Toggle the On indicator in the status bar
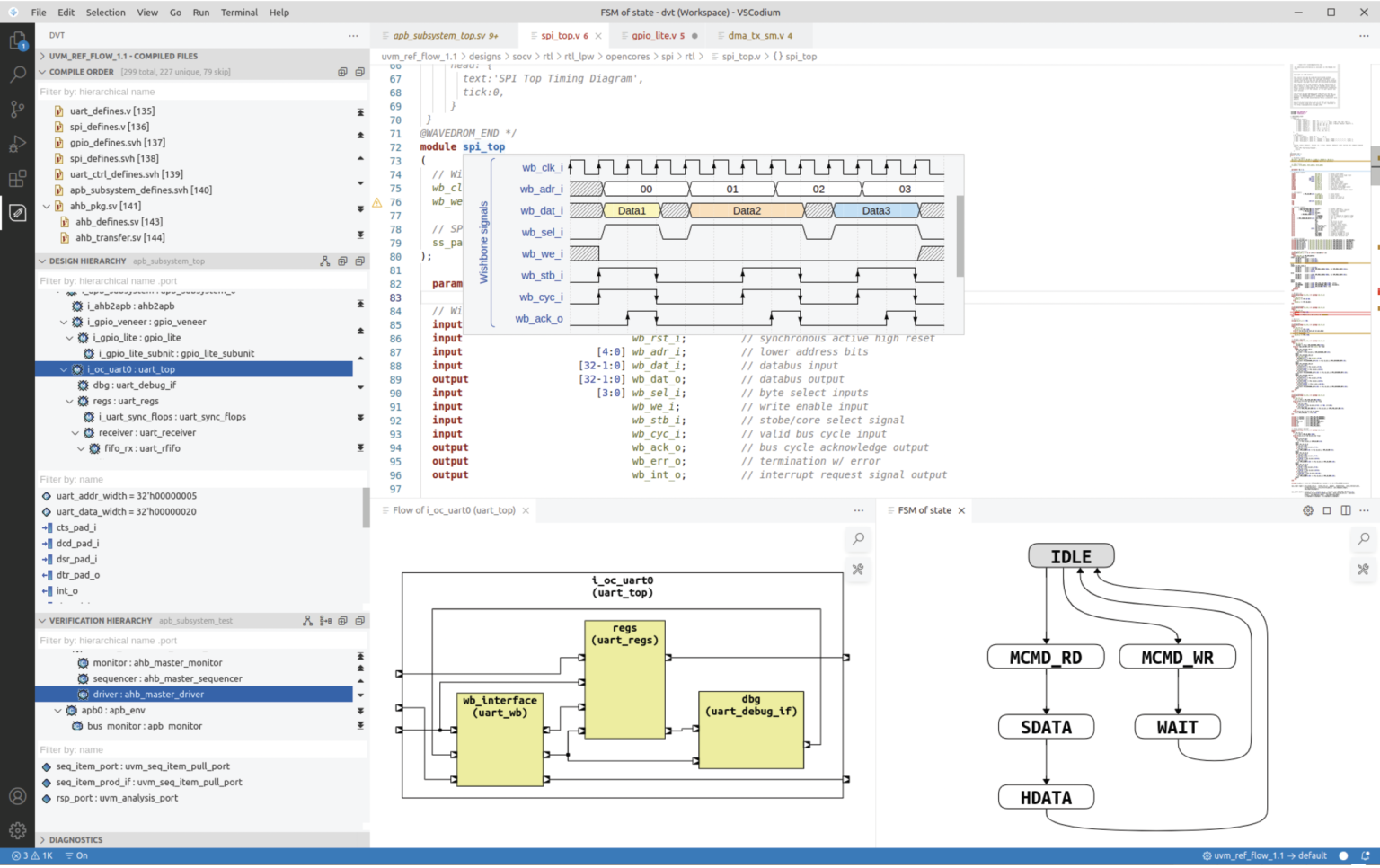This screenshot has width=1380, height=868. pyautogui.click(x=77, y=855)
